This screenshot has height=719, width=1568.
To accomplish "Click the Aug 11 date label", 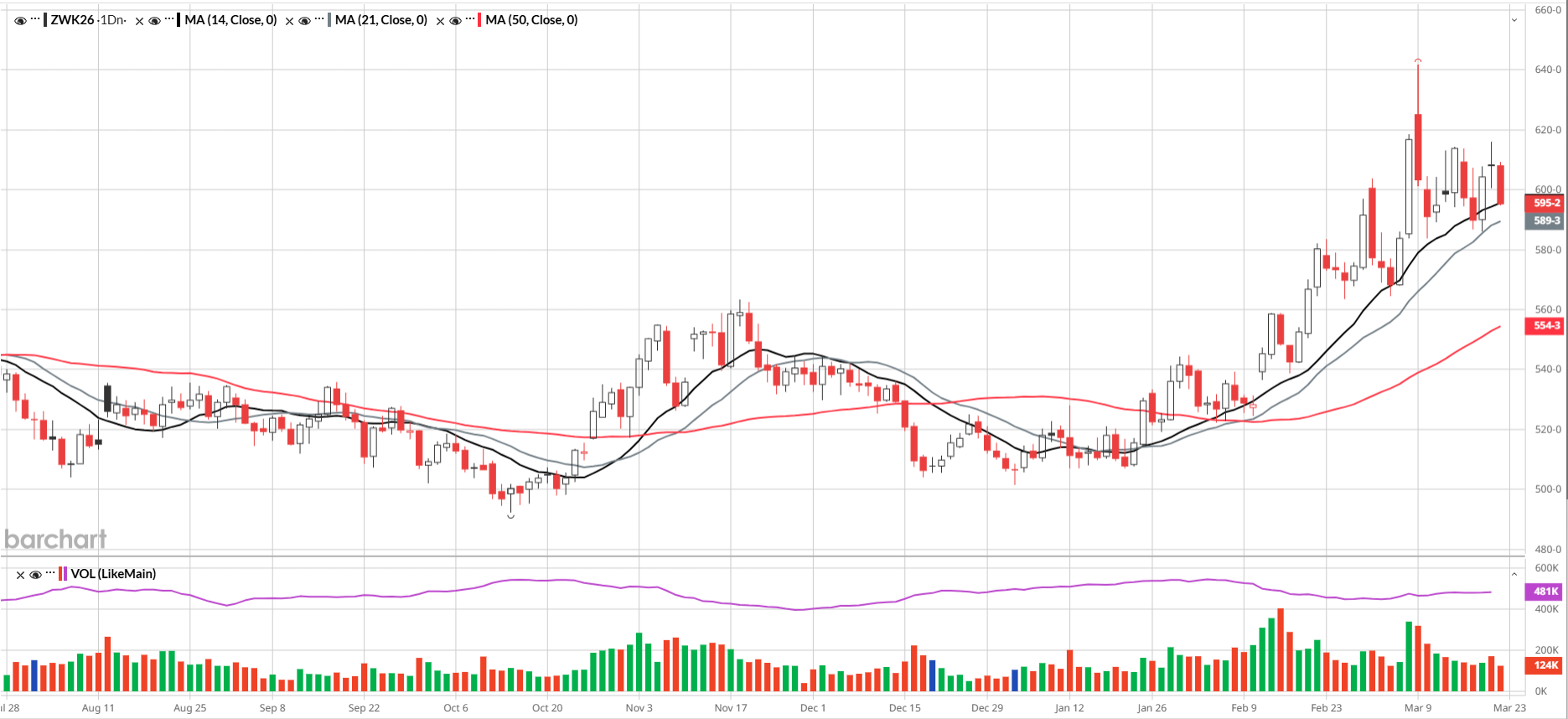I will pos(98,708).
